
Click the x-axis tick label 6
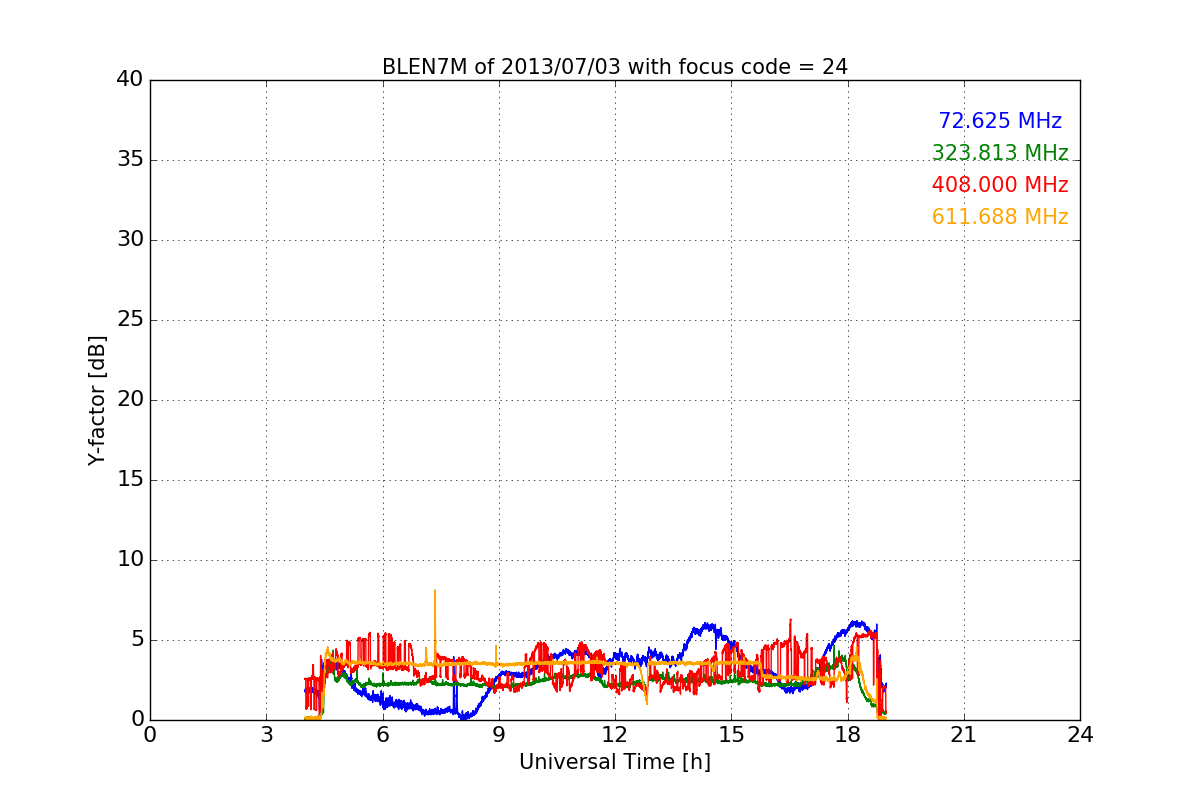(x=382, y=735)
